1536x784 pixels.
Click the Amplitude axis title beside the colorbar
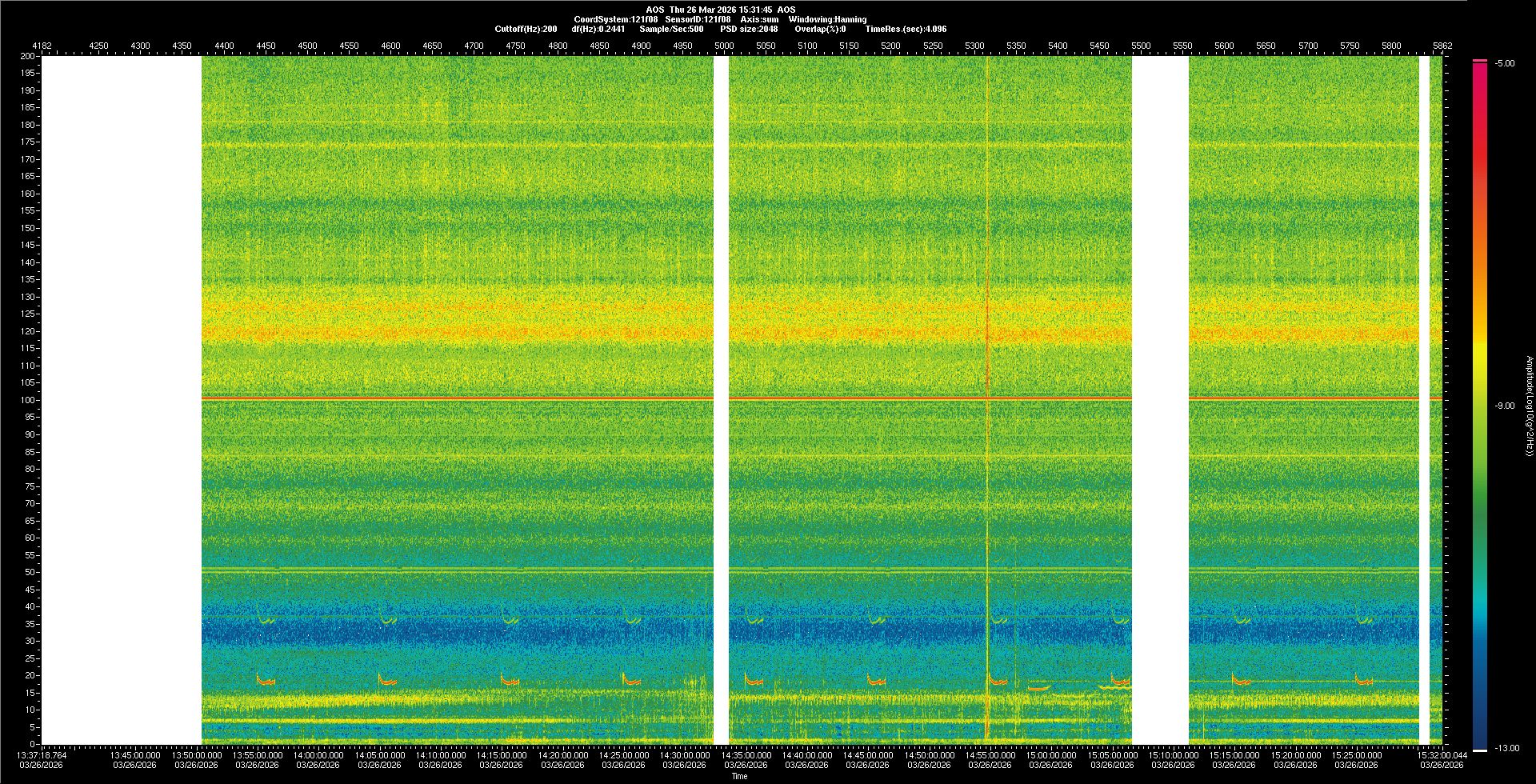(1529, 406)
